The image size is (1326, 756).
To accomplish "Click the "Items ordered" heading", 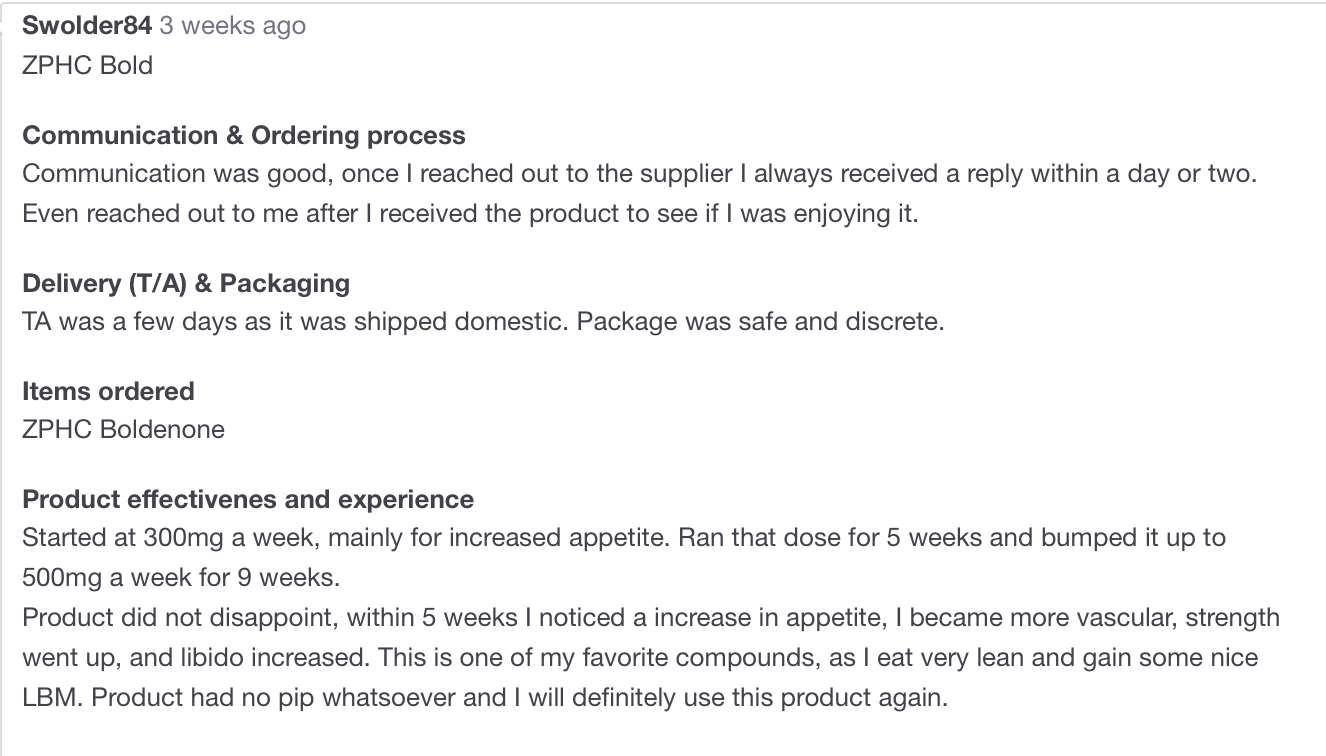I will 108,391.
